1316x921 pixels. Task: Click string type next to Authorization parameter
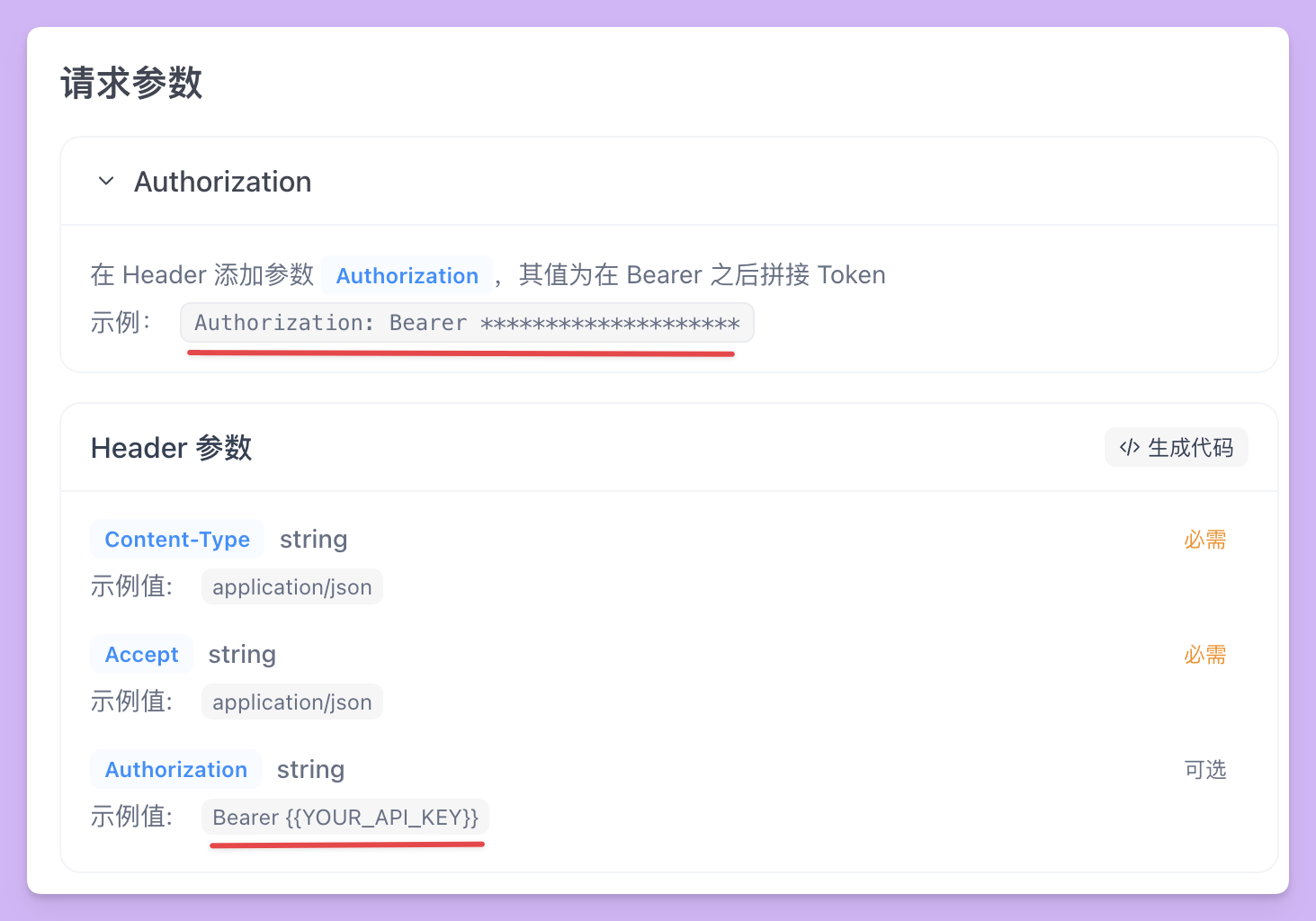310,770
